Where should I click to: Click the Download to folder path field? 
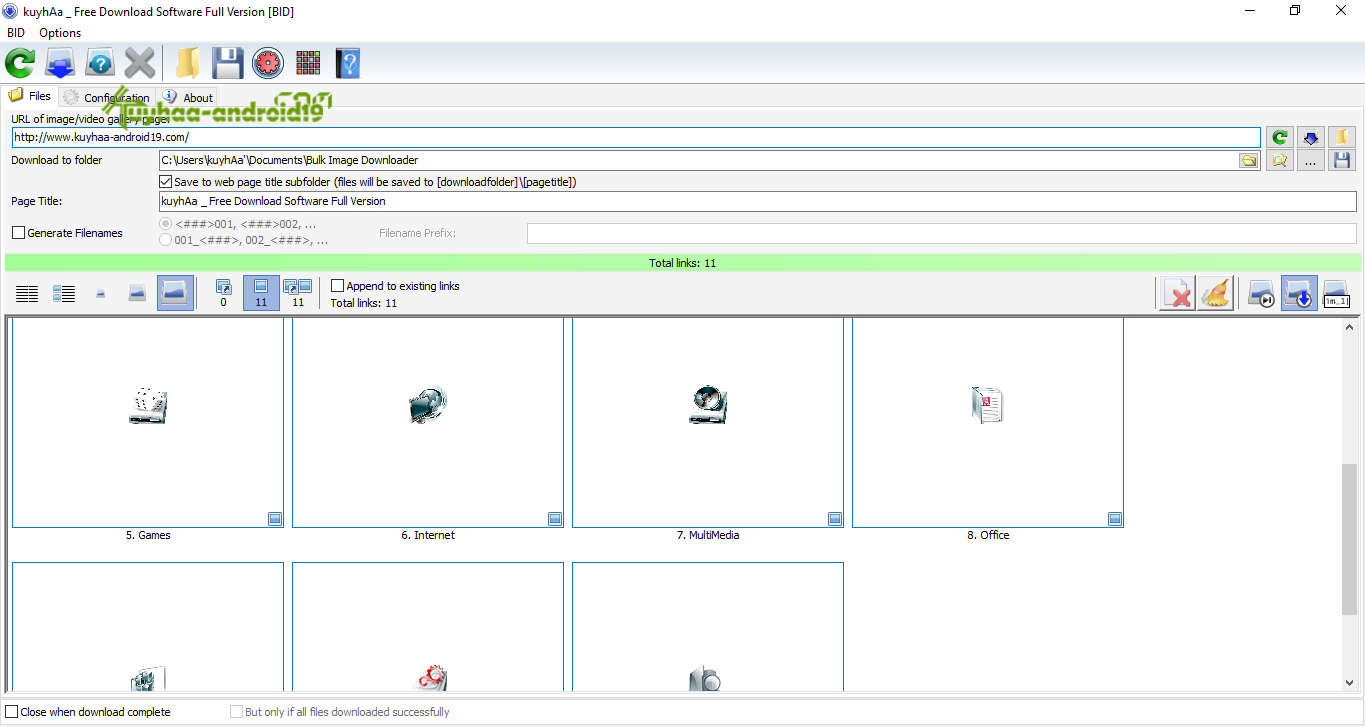[x=698, y=160]
